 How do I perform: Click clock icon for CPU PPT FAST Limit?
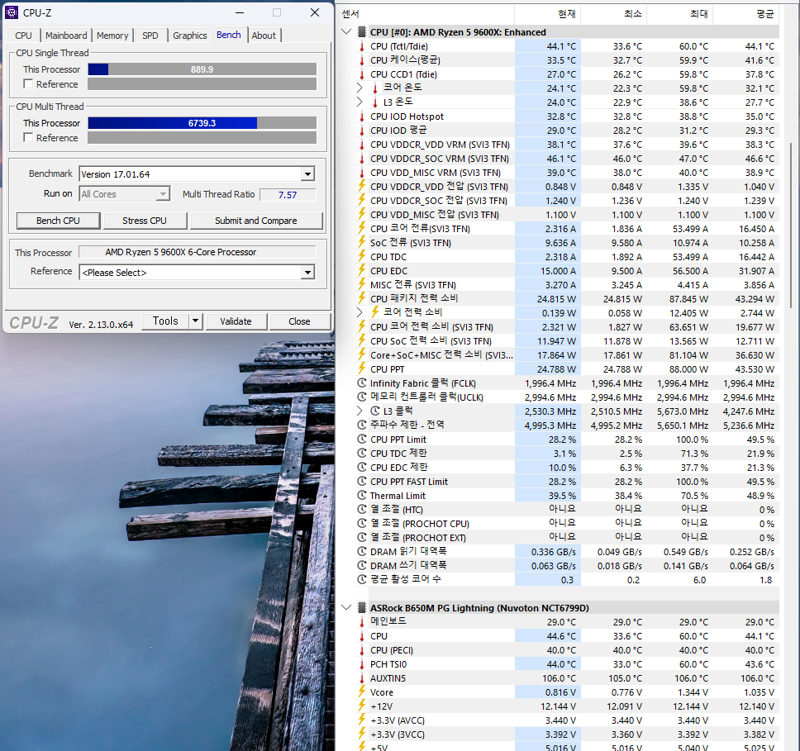362,481
